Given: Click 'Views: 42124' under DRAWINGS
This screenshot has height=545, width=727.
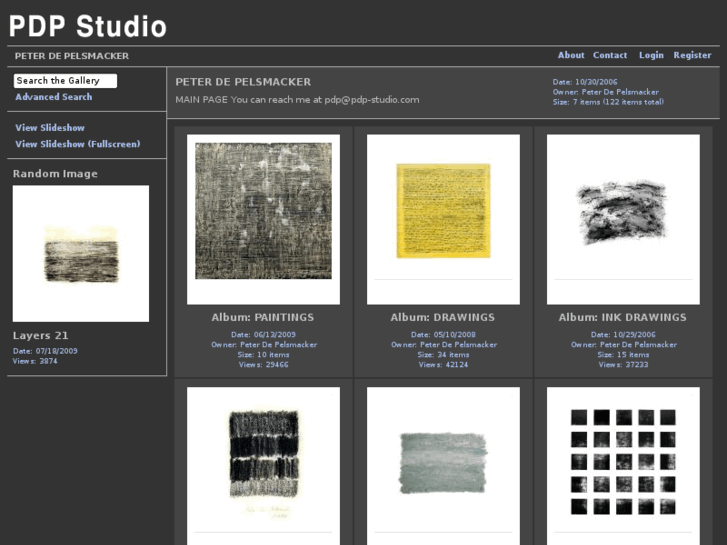Looking at the screenshot, I should click(x=443, y=365).
